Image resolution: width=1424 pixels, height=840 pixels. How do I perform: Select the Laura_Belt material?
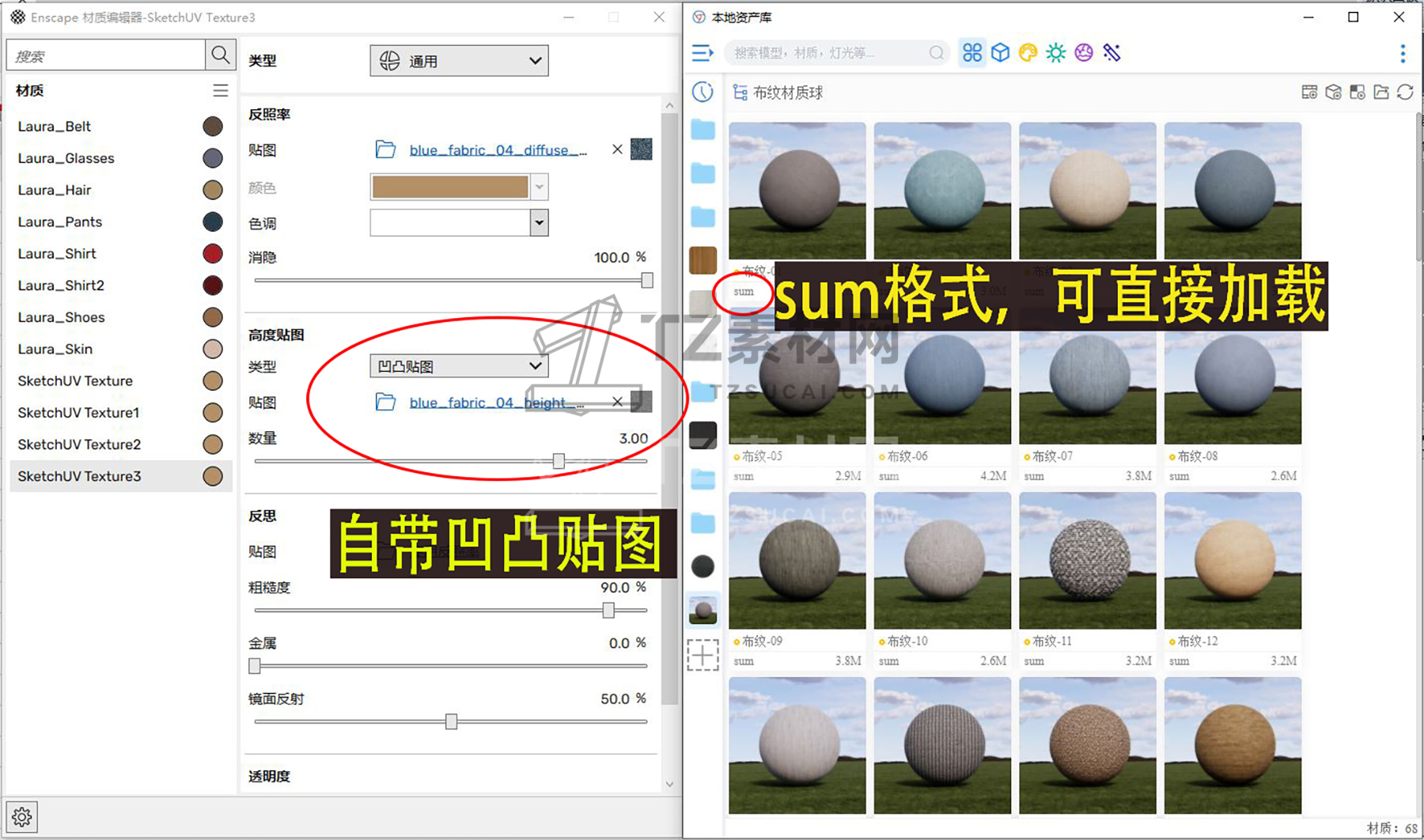[120, 127]
